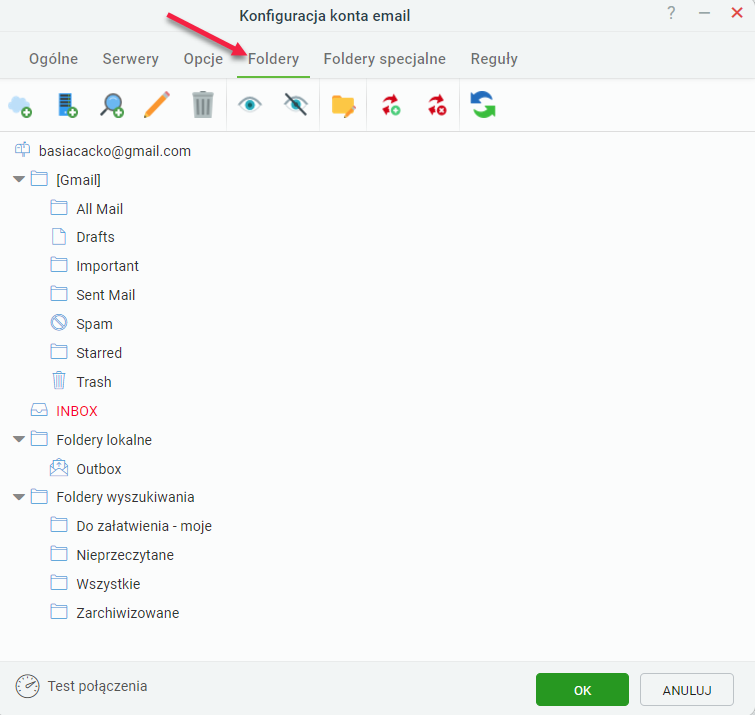Select the Important folder
755x715 pixels.
(107, 266)
